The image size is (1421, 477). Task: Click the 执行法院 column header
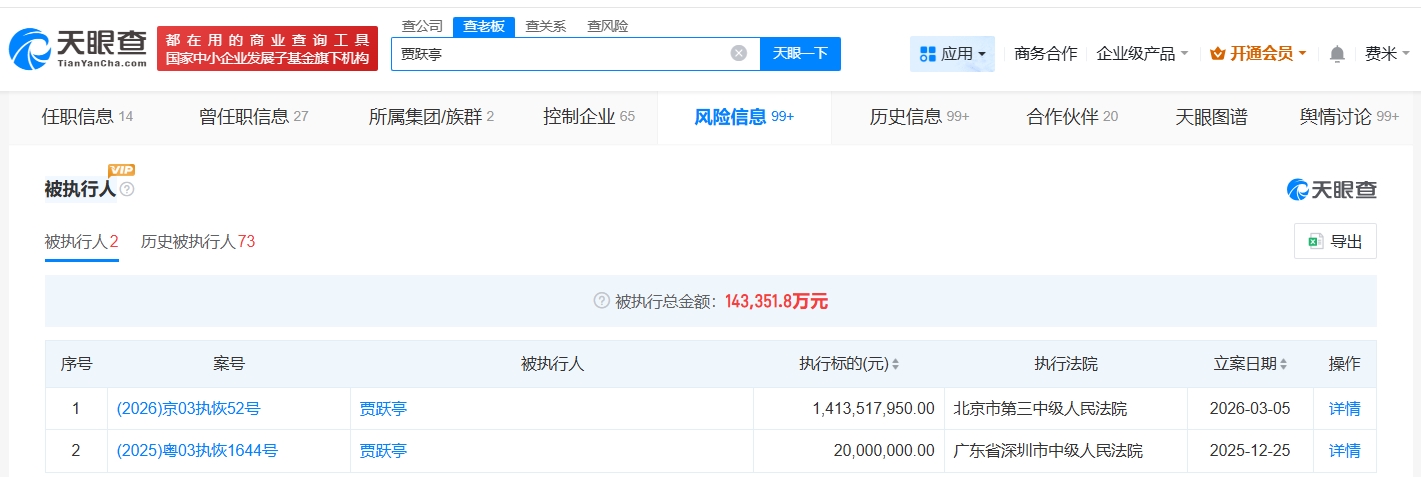pyautogui.click(x=1066, y=364)
